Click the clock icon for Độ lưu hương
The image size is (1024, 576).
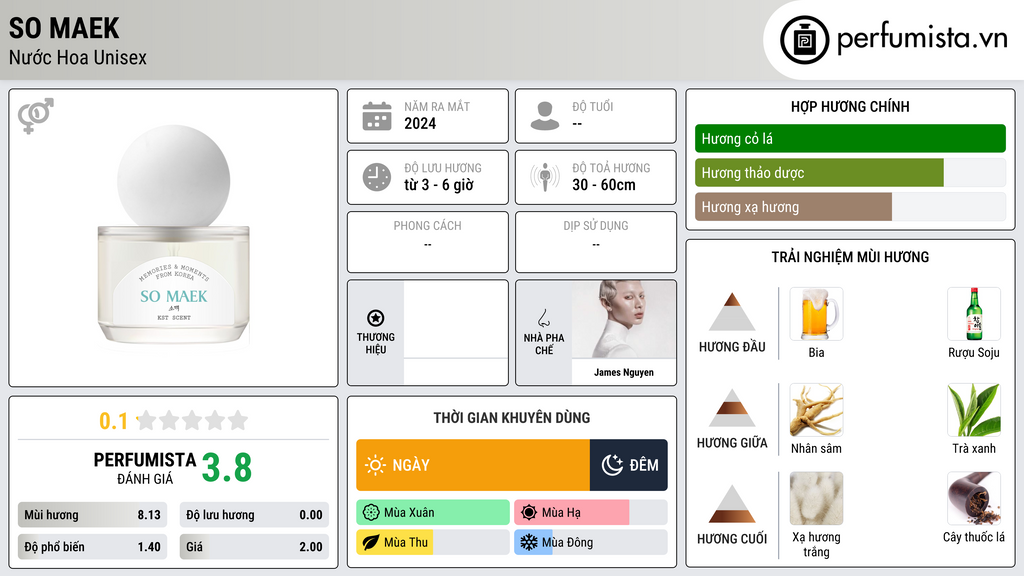377,177
